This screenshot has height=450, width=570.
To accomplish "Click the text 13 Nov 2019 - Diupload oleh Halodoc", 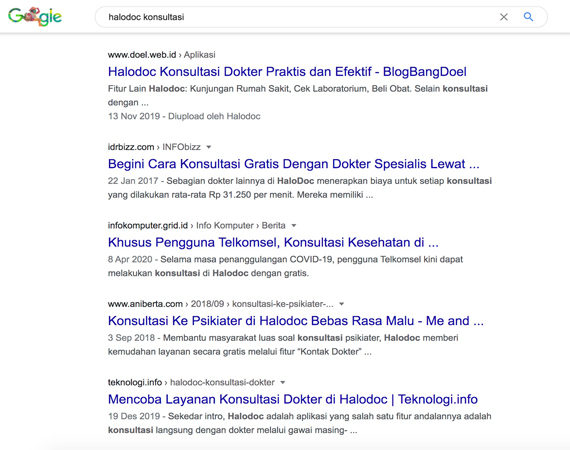I will (184, 116).
